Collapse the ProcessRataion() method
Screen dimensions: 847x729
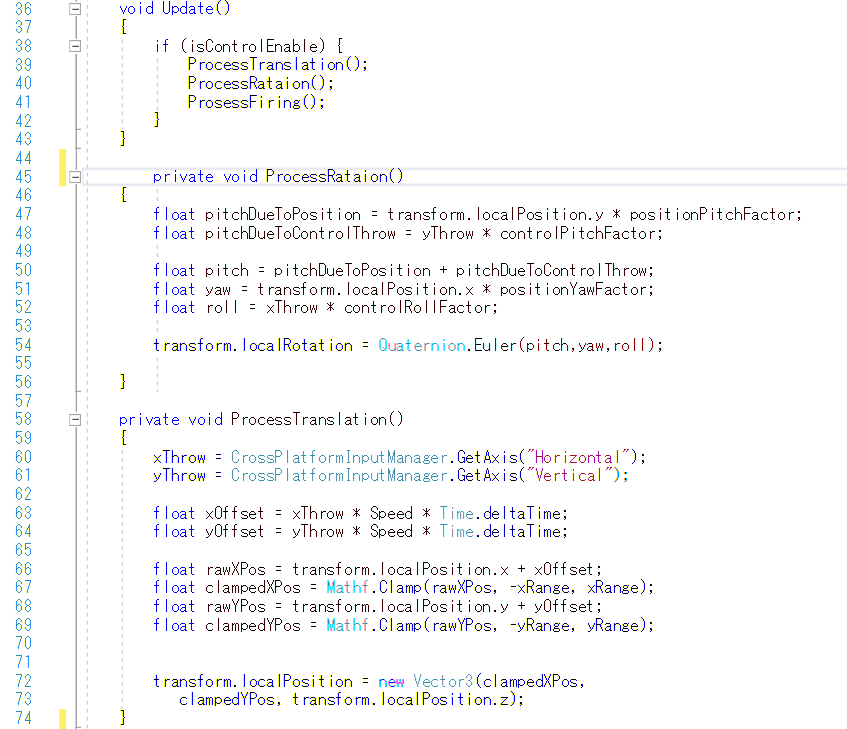point(75,177)
